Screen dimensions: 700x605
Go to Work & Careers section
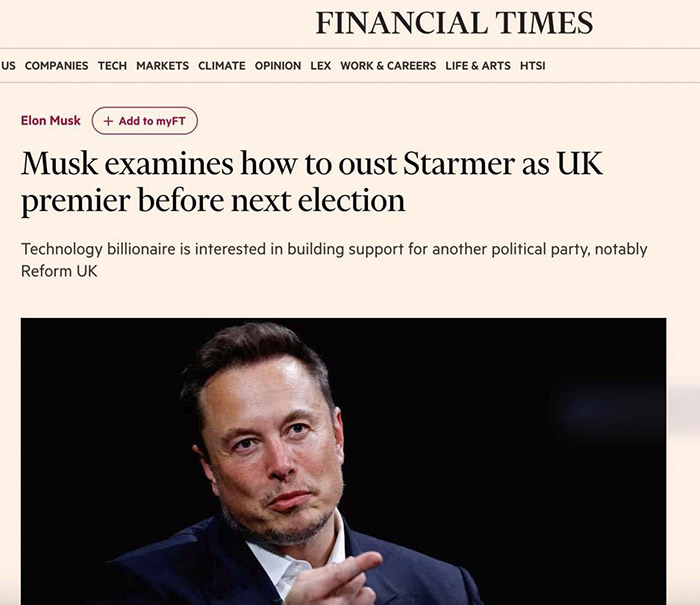[x=388, y=66]
